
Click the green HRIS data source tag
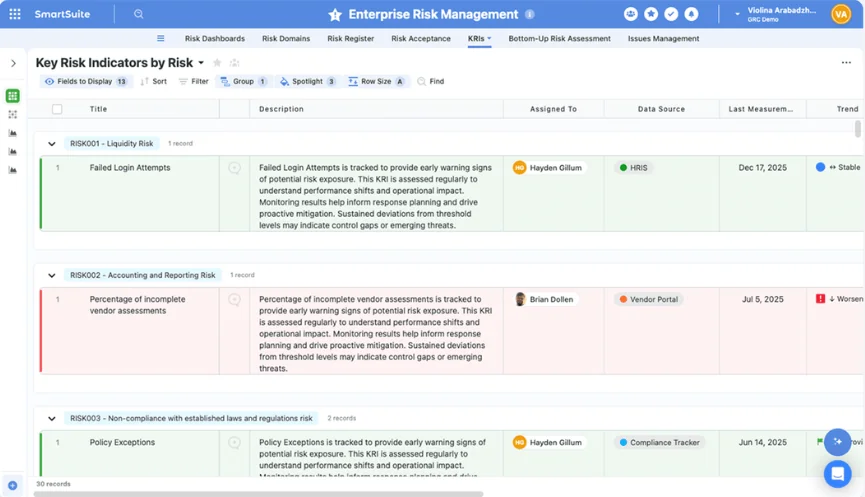point(633,168)
